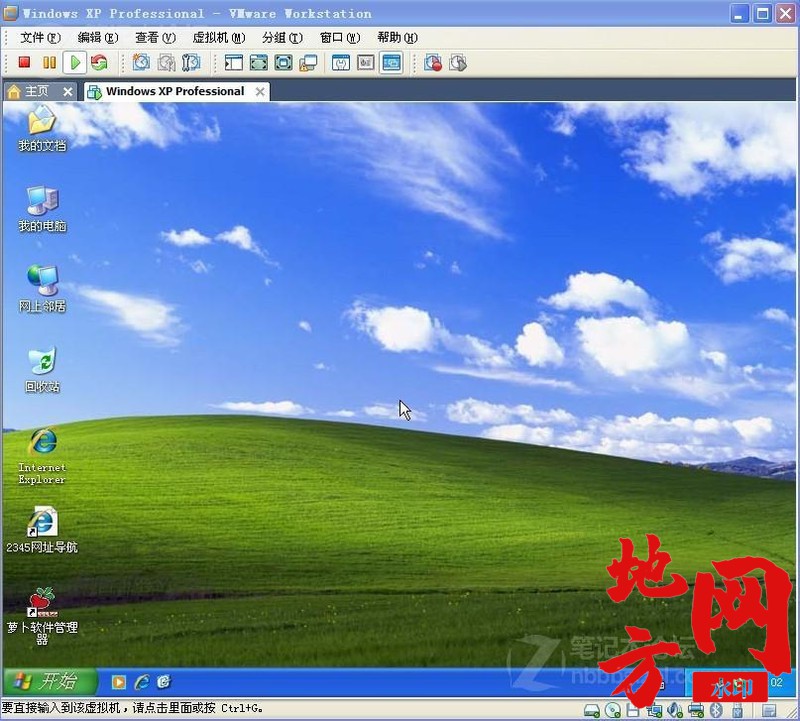Click the printer device status icon
The width and height of the screenshot is (800, 721).
click(696, 710)
